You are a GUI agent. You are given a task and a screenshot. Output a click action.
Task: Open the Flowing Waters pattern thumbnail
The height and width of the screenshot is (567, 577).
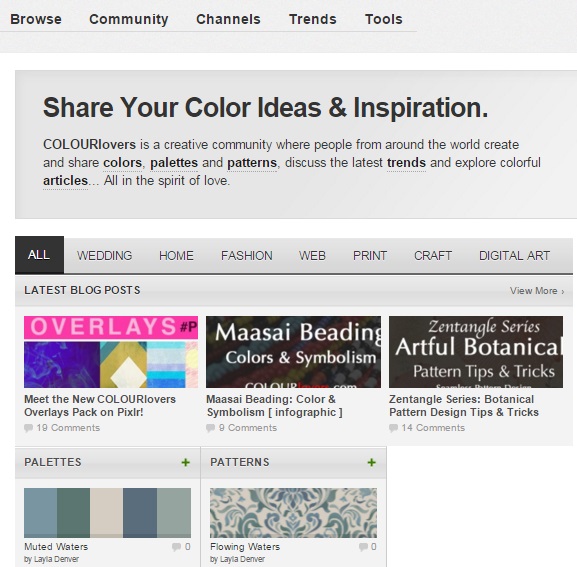(293, 513)
